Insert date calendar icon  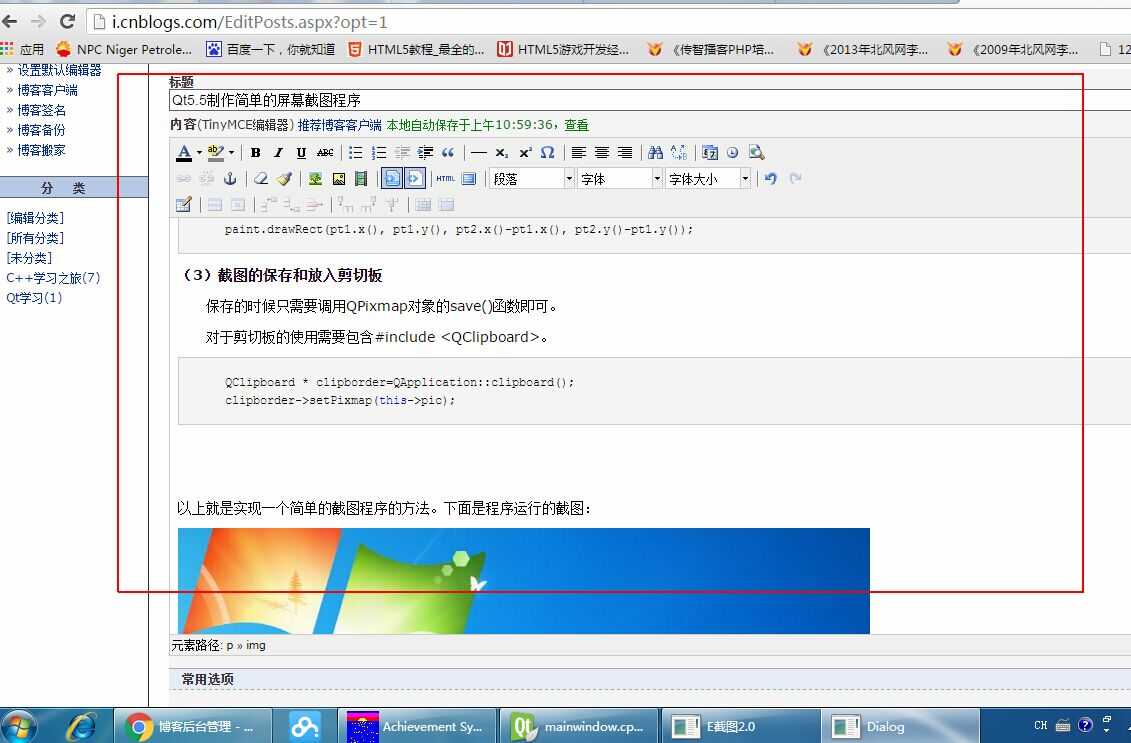(710, 152)
